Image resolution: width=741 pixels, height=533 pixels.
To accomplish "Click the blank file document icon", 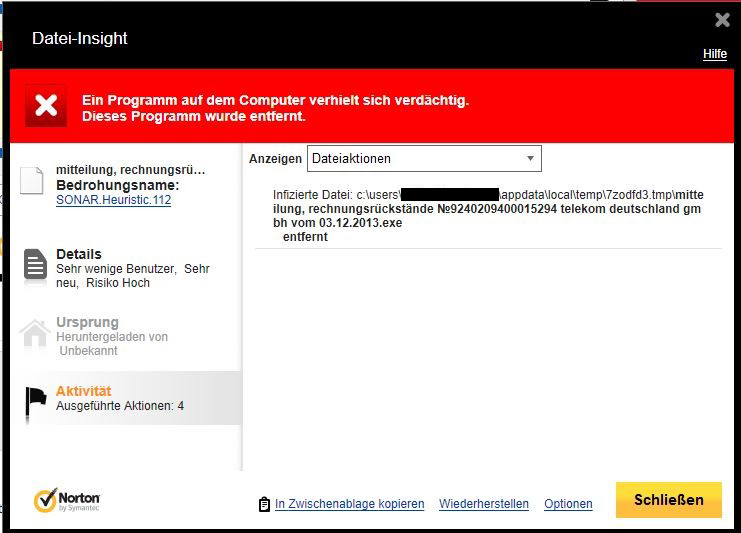I will coord(32,181).
